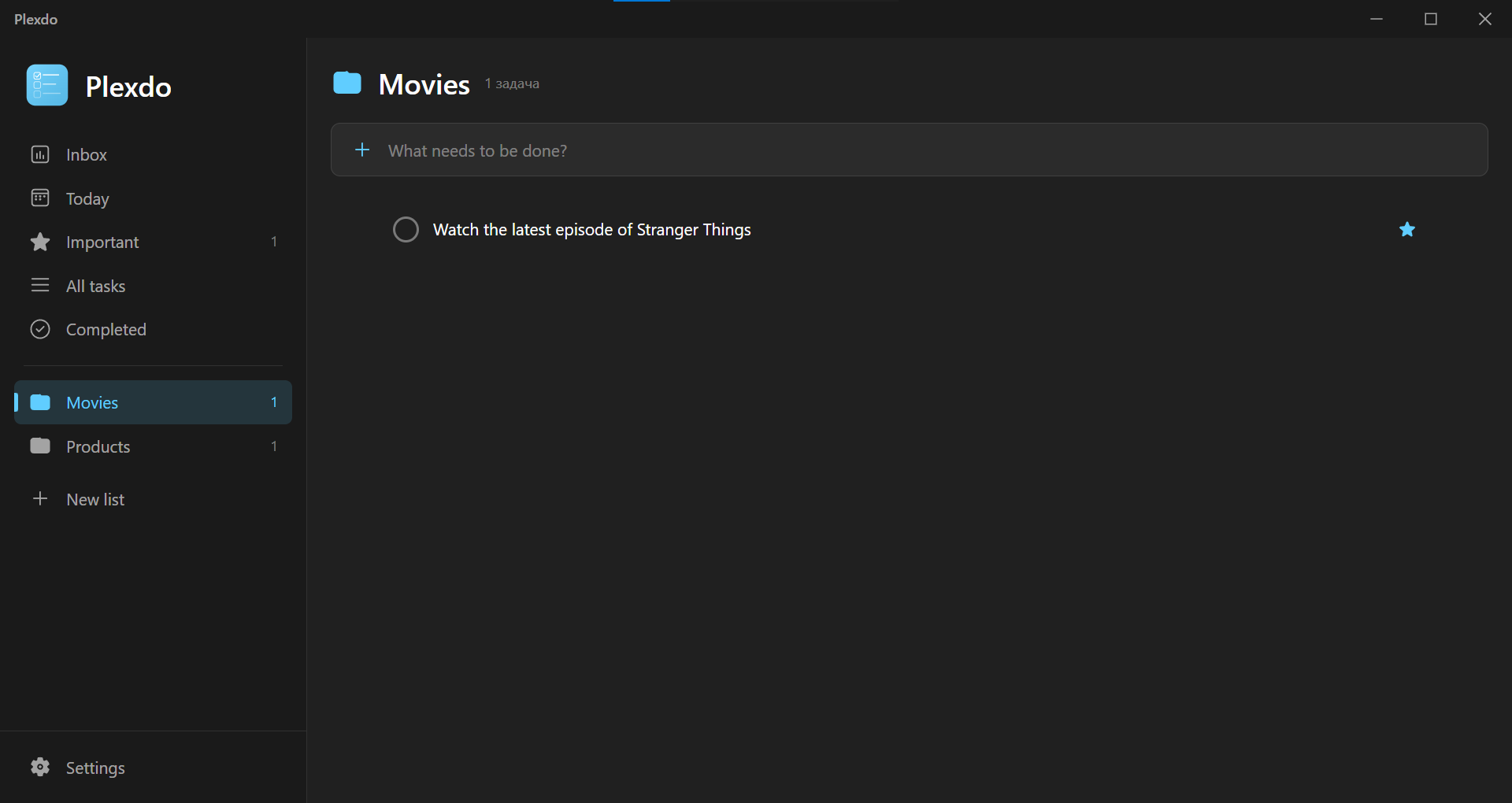The width and height of the screenshot is (1512, 803).
Task: Click the task counter next to Important
Action: point(273,242)
